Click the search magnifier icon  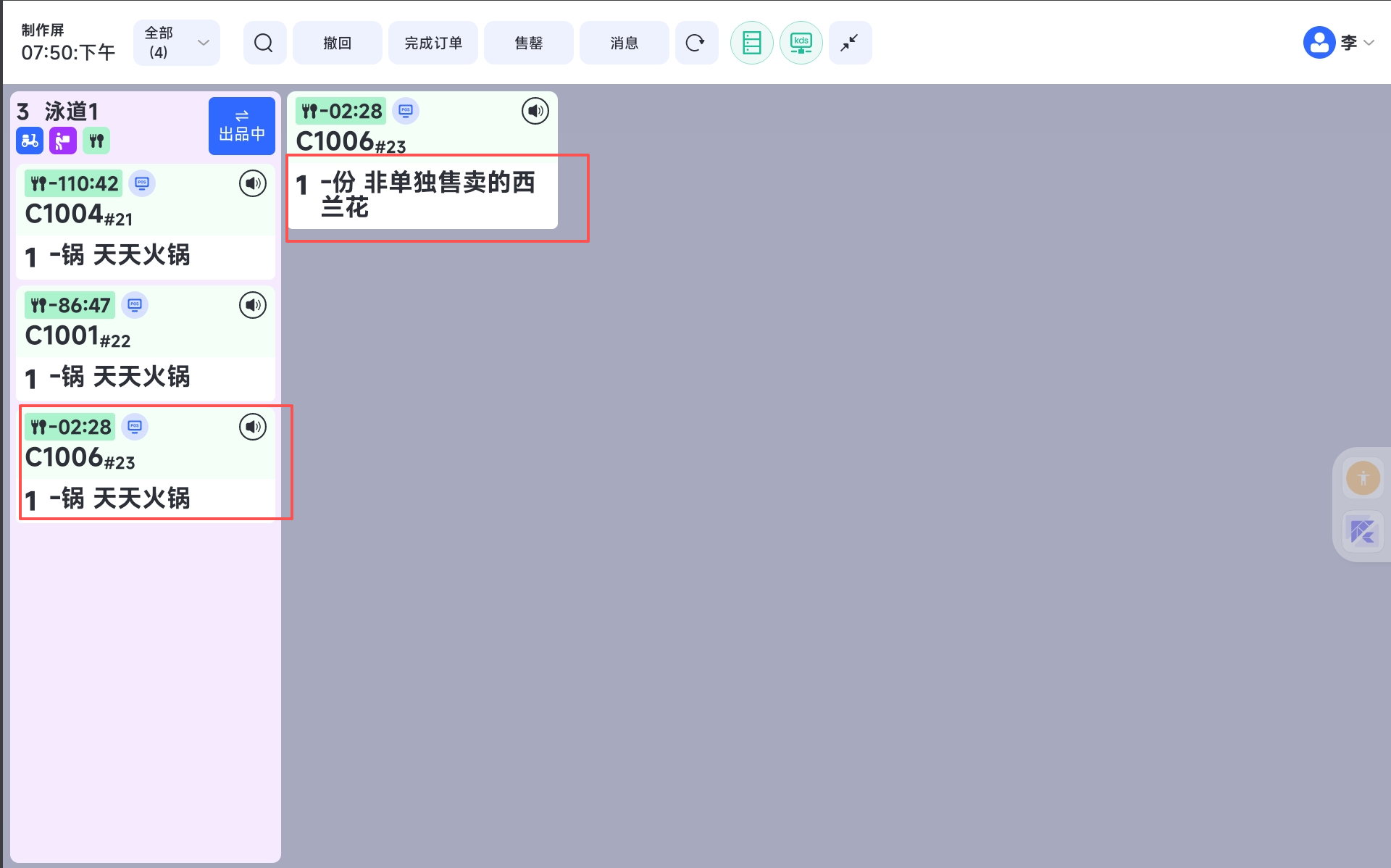[x=264, y=43]
